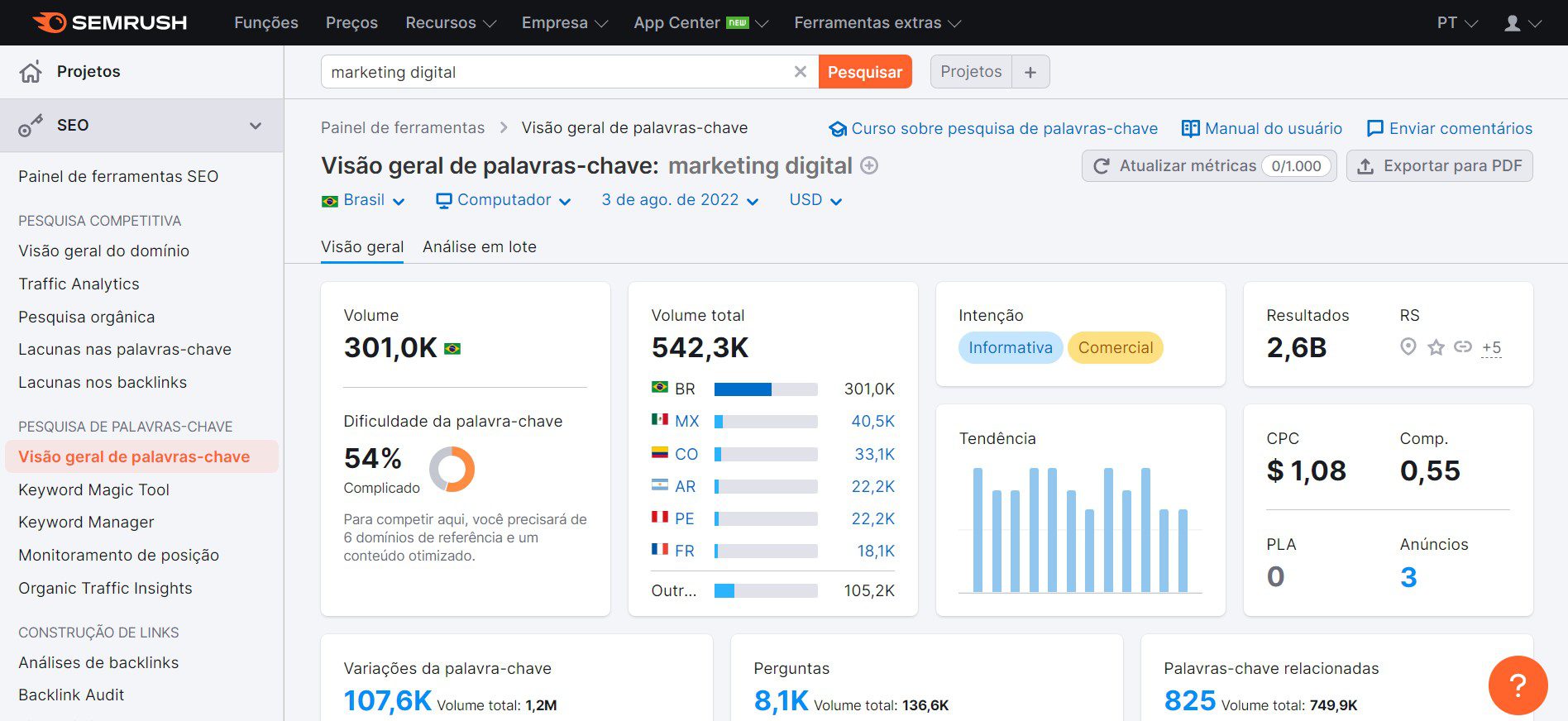Screen dimensions: 1568x721
Task: Click the Projetos button beside search
Action: 971,72
